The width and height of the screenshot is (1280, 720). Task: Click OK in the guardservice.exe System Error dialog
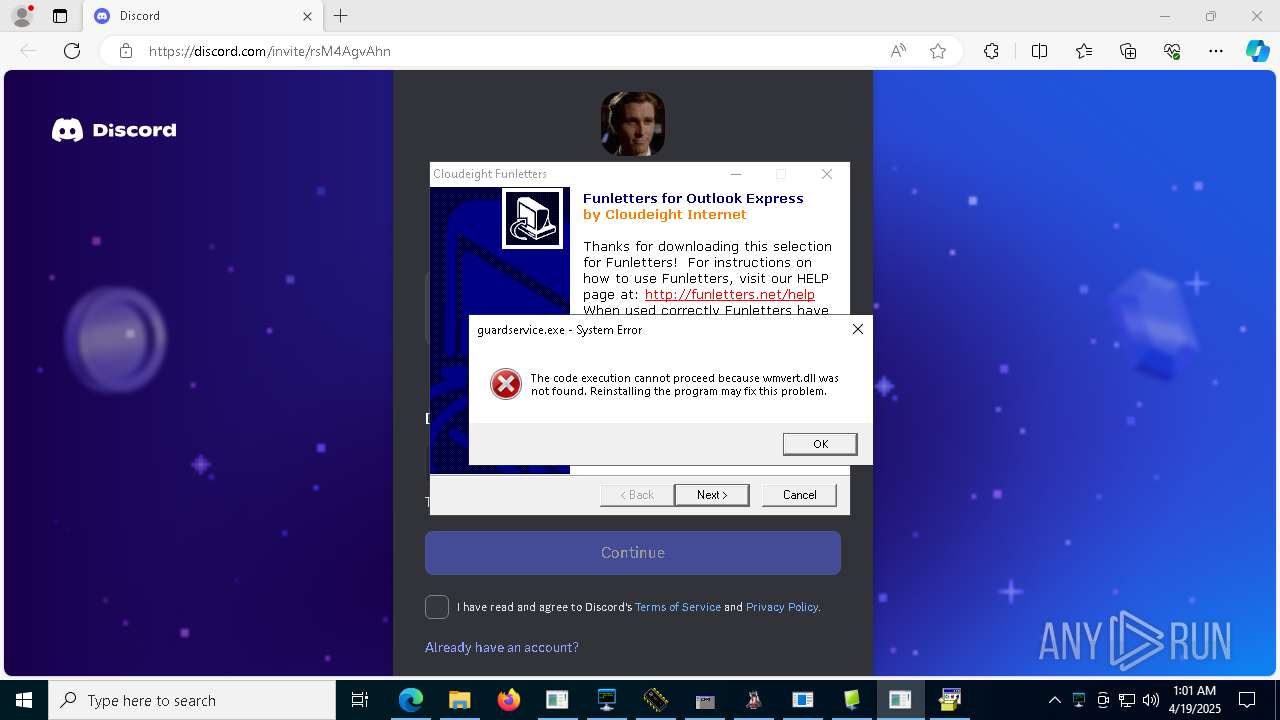[x=820, y=444]
